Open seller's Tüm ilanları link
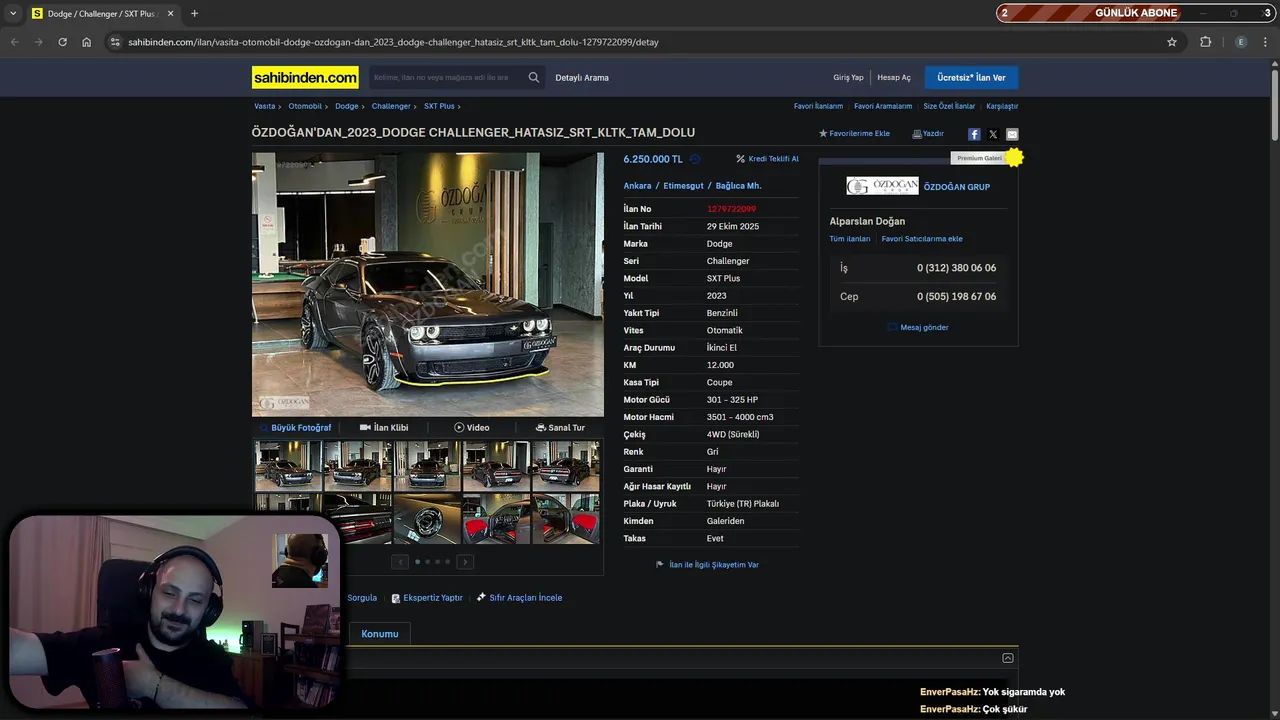Screen dimensions: 1280x720 [x=850, y=239]
